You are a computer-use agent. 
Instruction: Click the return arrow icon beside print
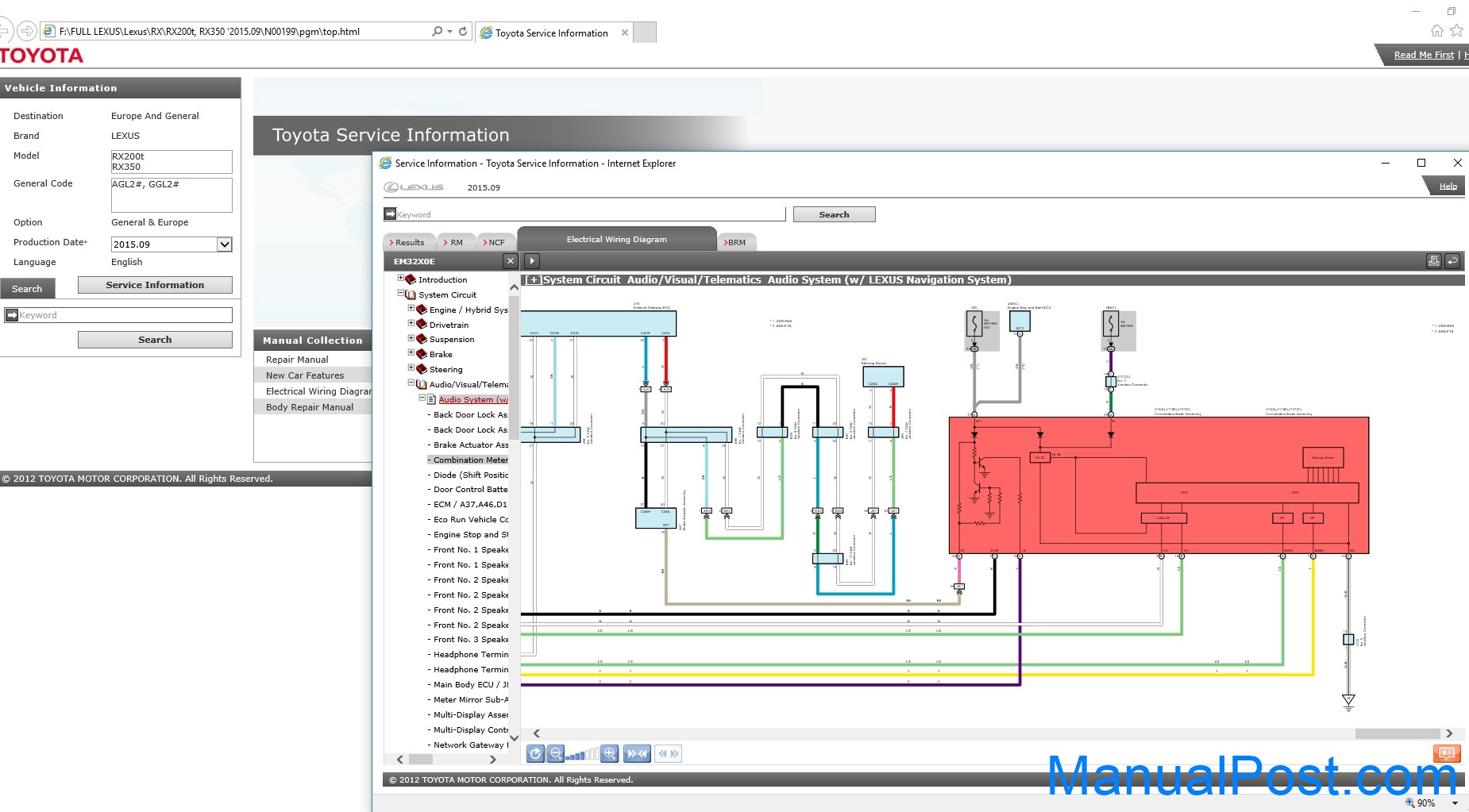(1452, 261)
